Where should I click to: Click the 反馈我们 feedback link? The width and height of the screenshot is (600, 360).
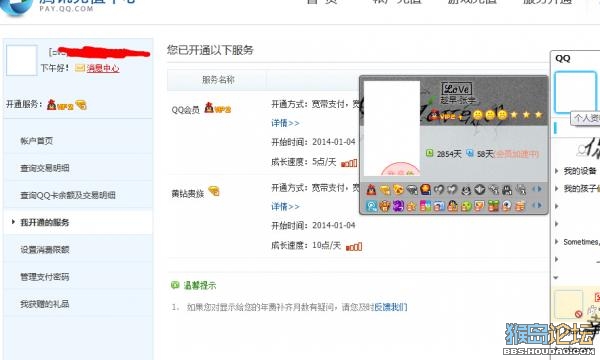click(390, 307)
